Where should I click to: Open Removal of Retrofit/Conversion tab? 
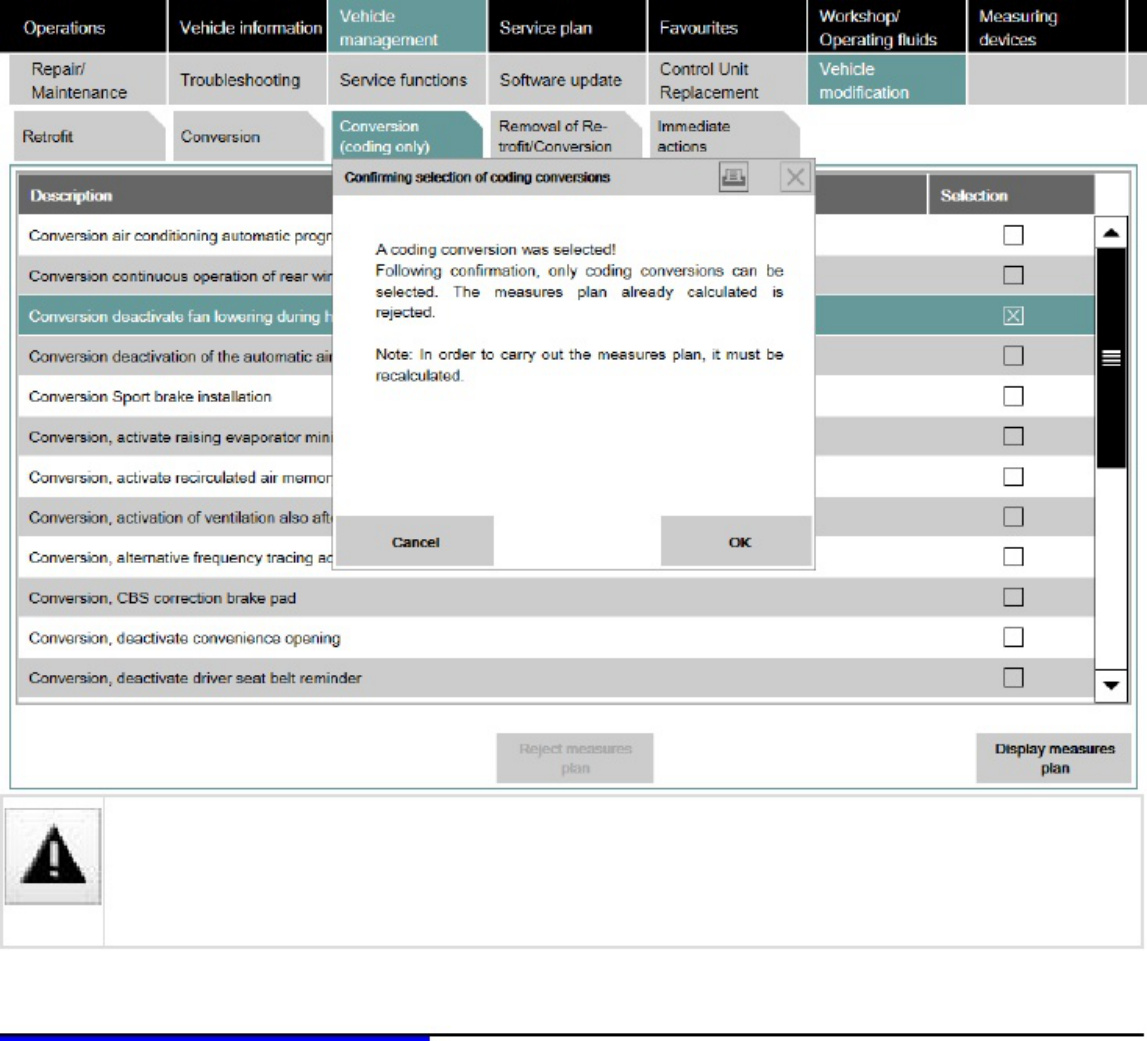pyautogui.click(x=566, y=136)
